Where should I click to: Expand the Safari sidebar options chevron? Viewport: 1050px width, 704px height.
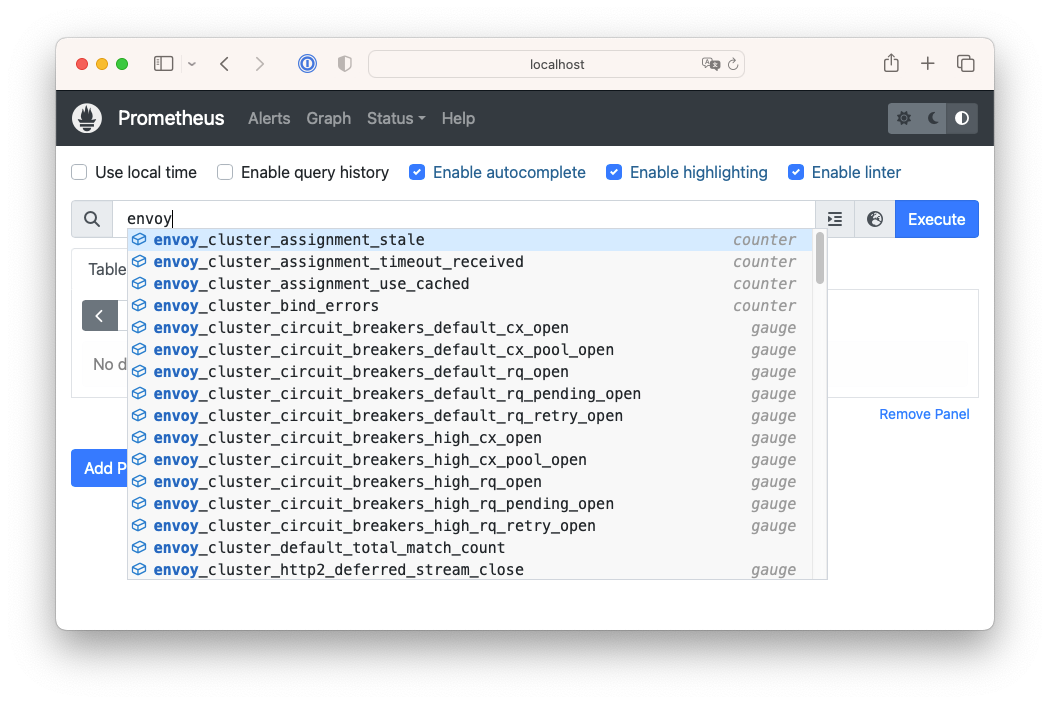pos(192,64)
